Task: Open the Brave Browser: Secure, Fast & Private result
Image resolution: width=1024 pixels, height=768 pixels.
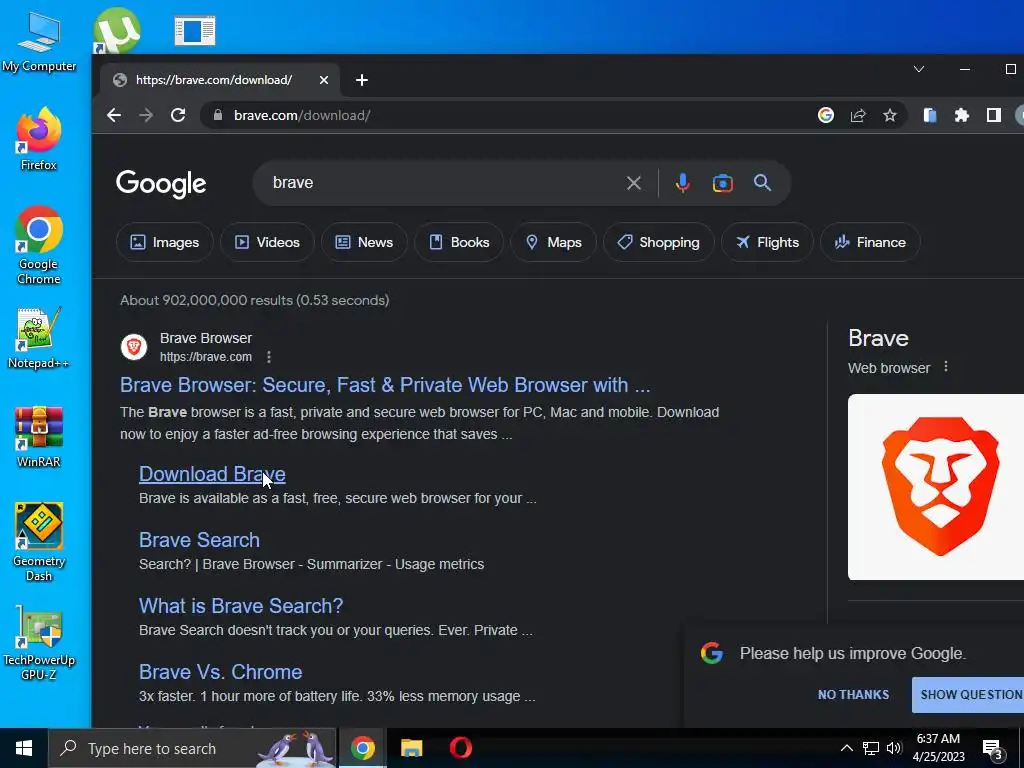Action: [x=385, y=385]
